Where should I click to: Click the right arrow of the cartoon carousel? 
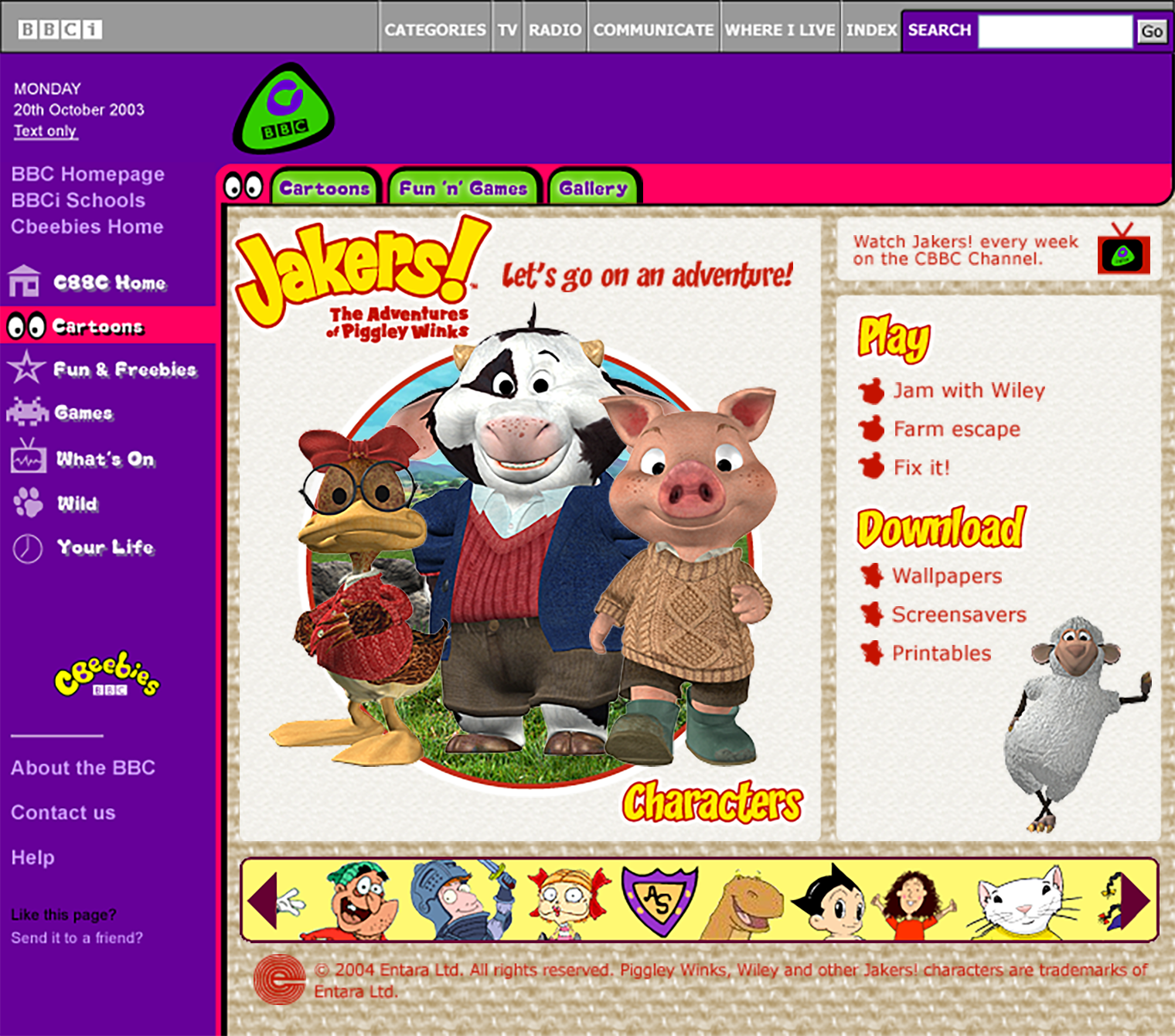coord(1135,900)
